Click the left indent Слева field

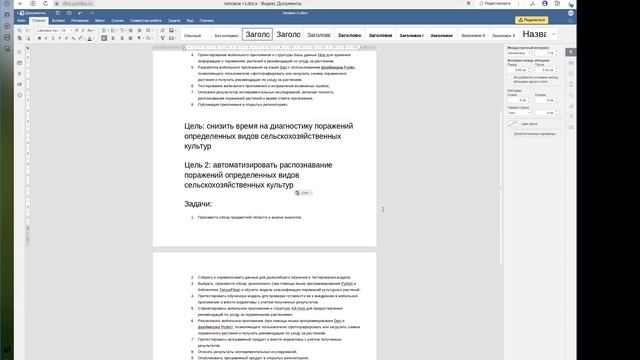(519, 100)
